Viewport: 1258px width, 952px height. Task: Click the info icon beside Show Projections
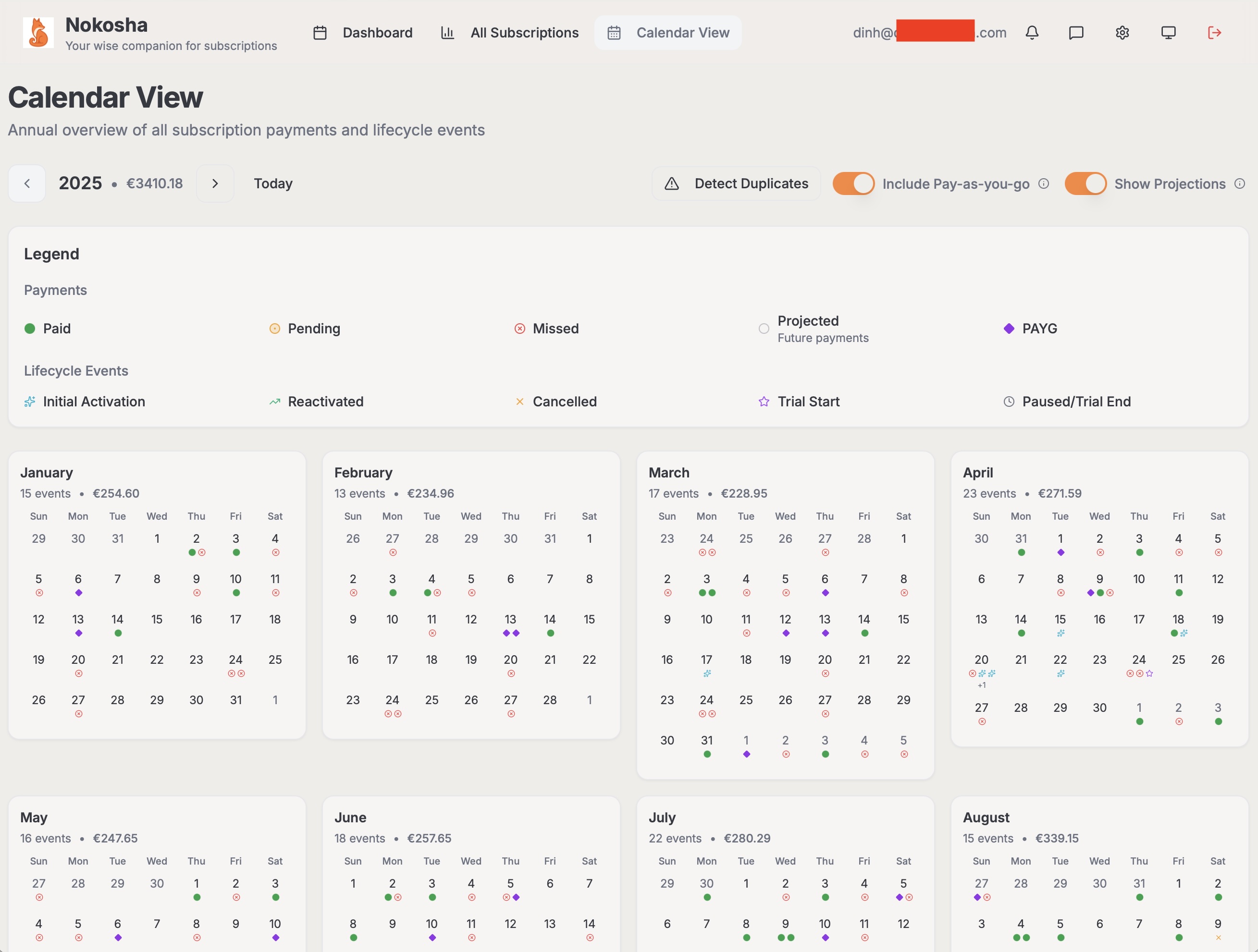1240,183
